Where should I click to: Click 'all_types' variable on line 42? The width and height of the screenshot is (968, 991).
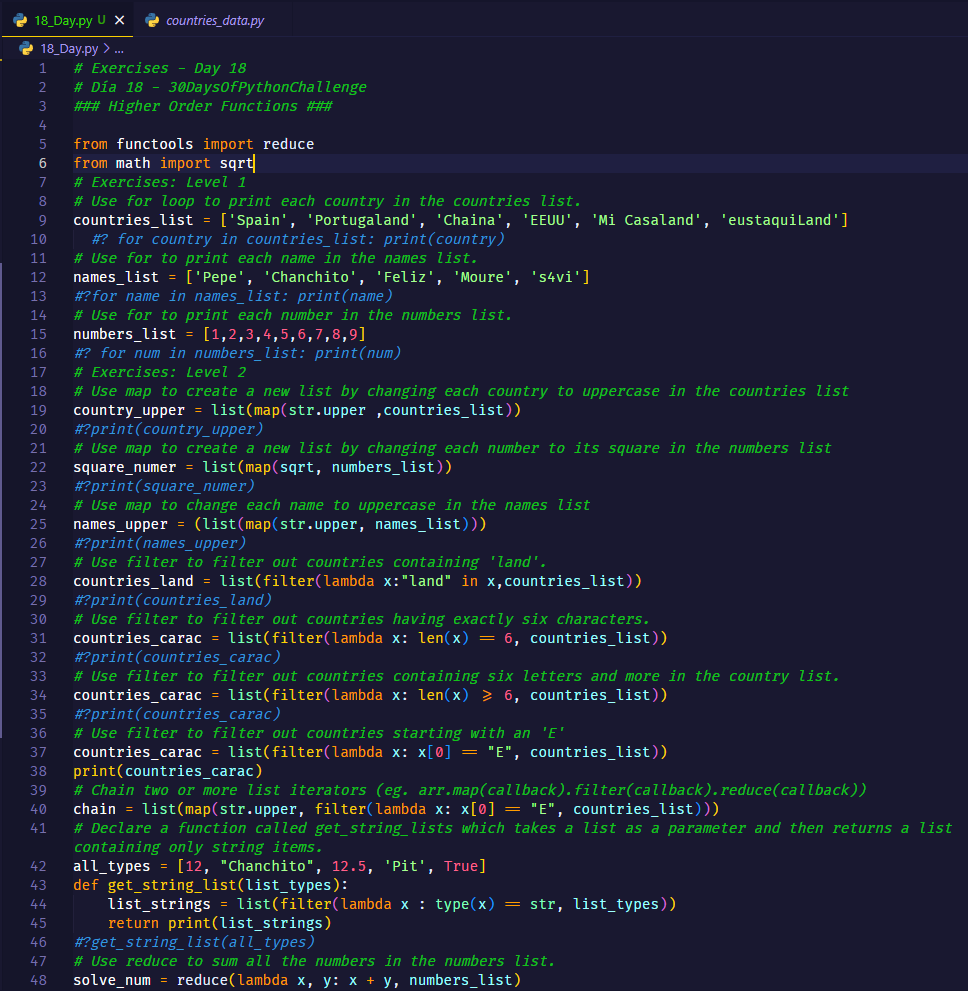111,866
